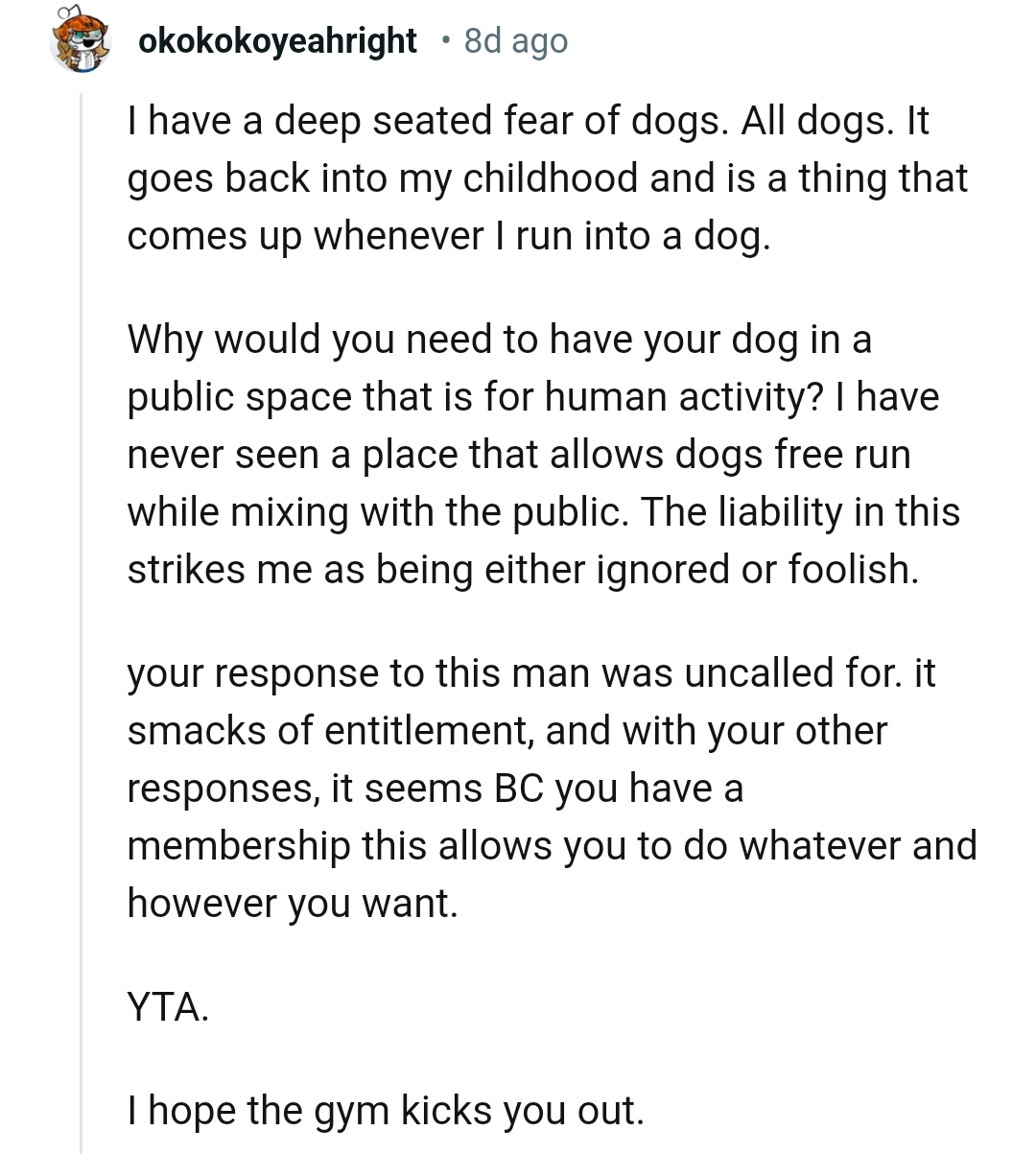Viewport: 1036px width, 1154px height.
Task: Click the line "your response to this man"
Action: [x=530, y=673]
